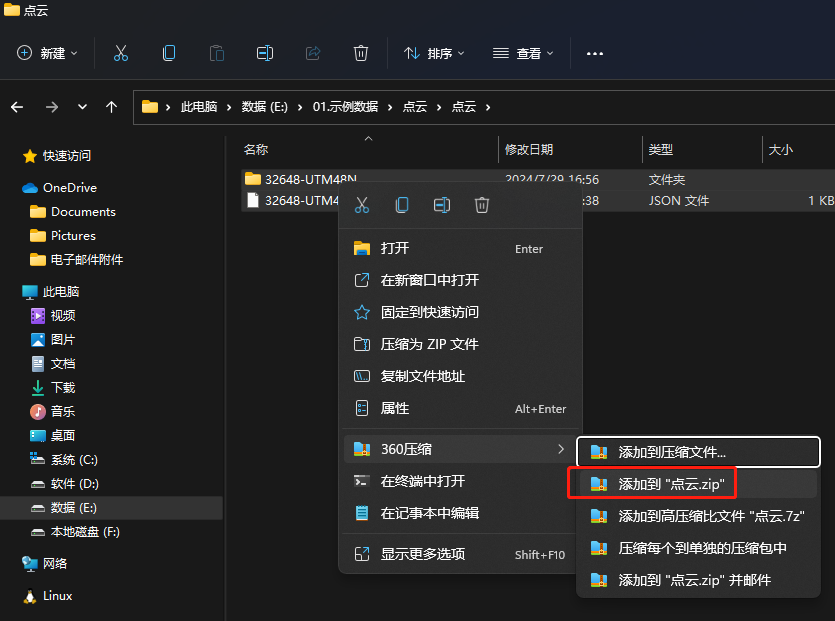Image resolution: width=835 pixels, height=621 pixels.
Task: Choose 压缩为 ZIP 文件 from context menu
Action: [x=429, y=344]
